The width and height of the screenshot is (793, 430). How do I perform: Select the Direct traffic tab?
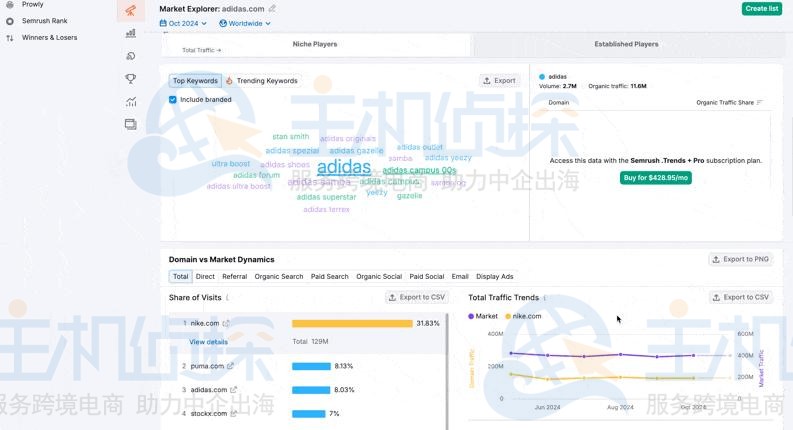[205, 277]
